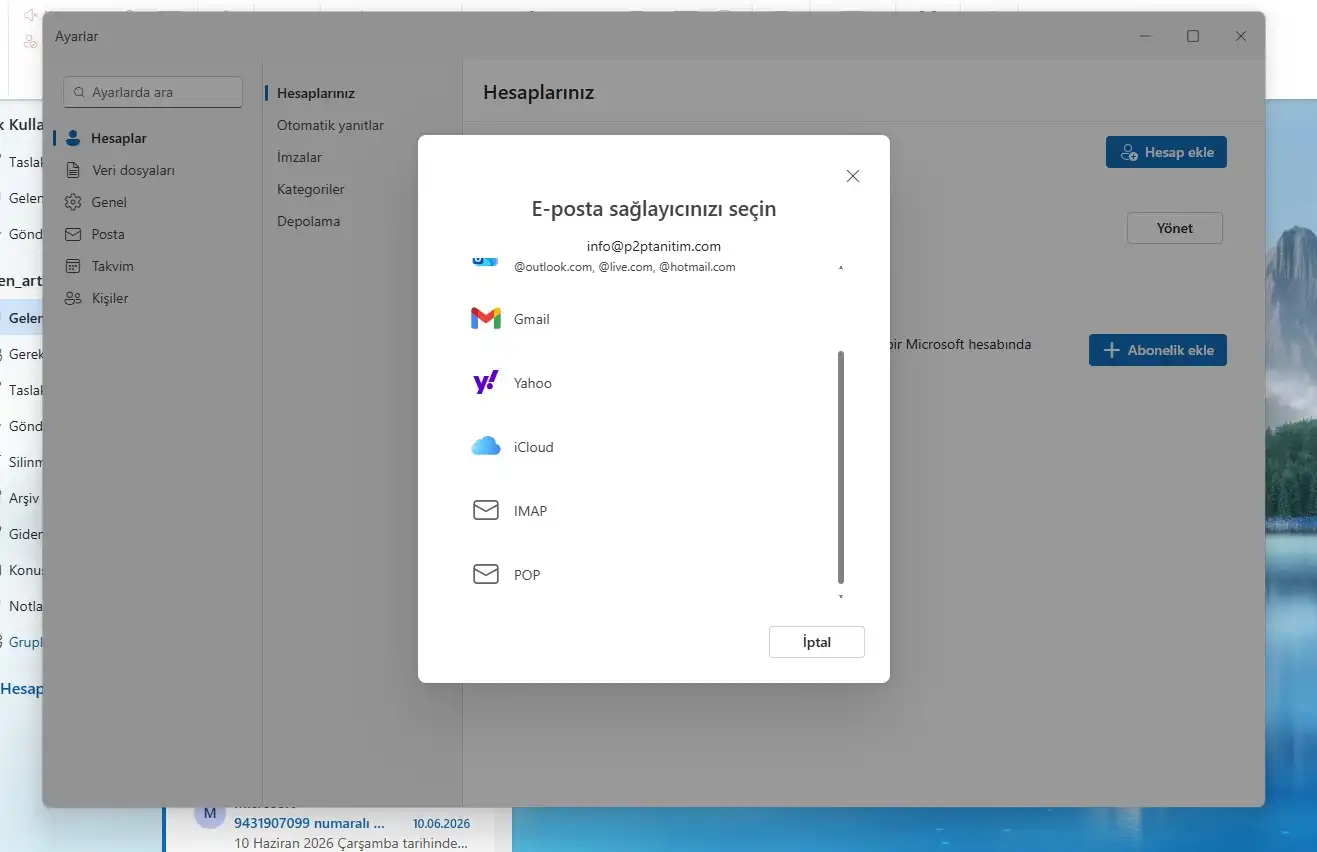The width and height of the screenshot is (1317, 852).
Task: Select Otomatik yanıtlar submenu item
Action: [x=330, y=125]
